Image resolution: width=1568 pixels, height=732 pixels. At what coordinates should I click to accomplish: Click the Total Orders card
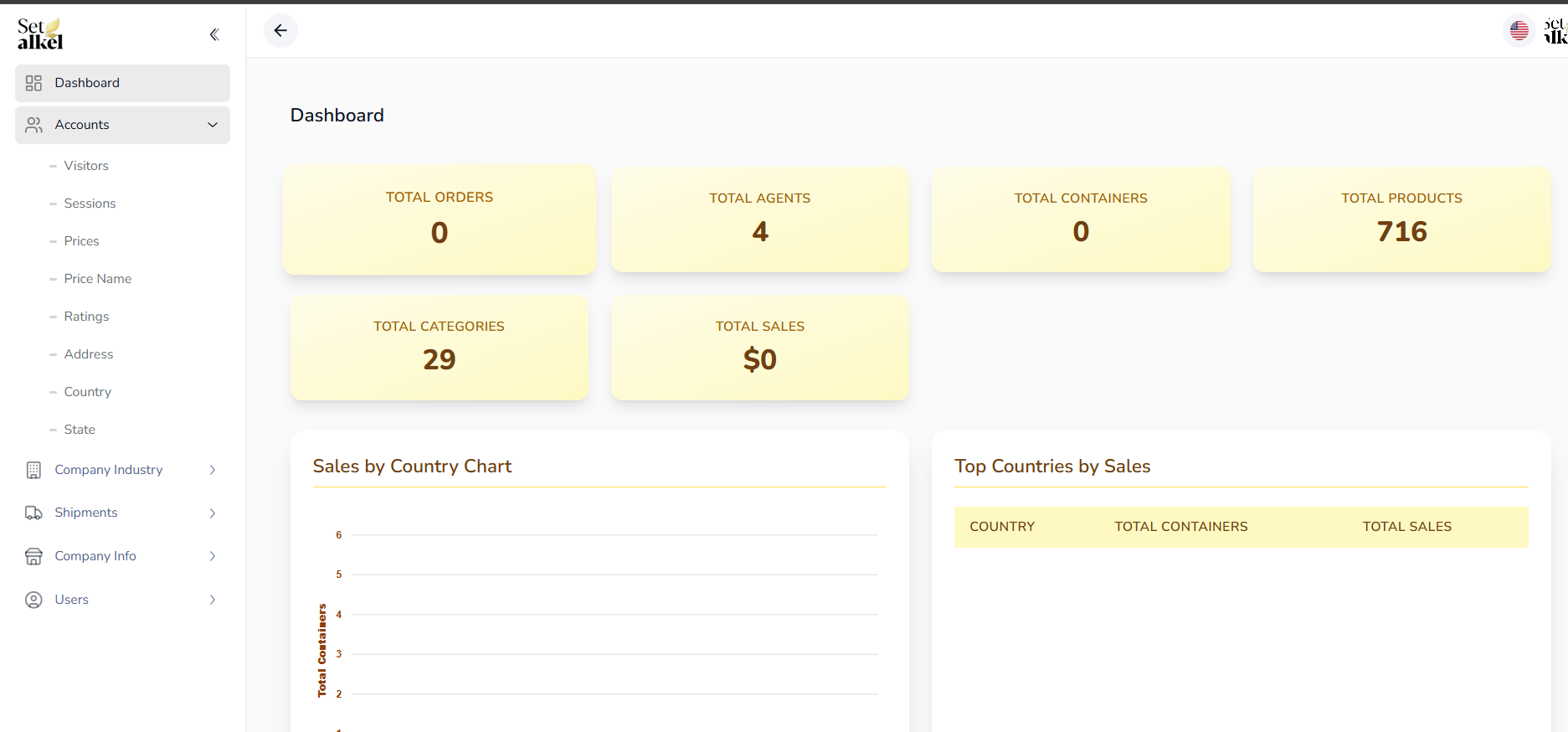pyautogui.click(x=440, y=219)
